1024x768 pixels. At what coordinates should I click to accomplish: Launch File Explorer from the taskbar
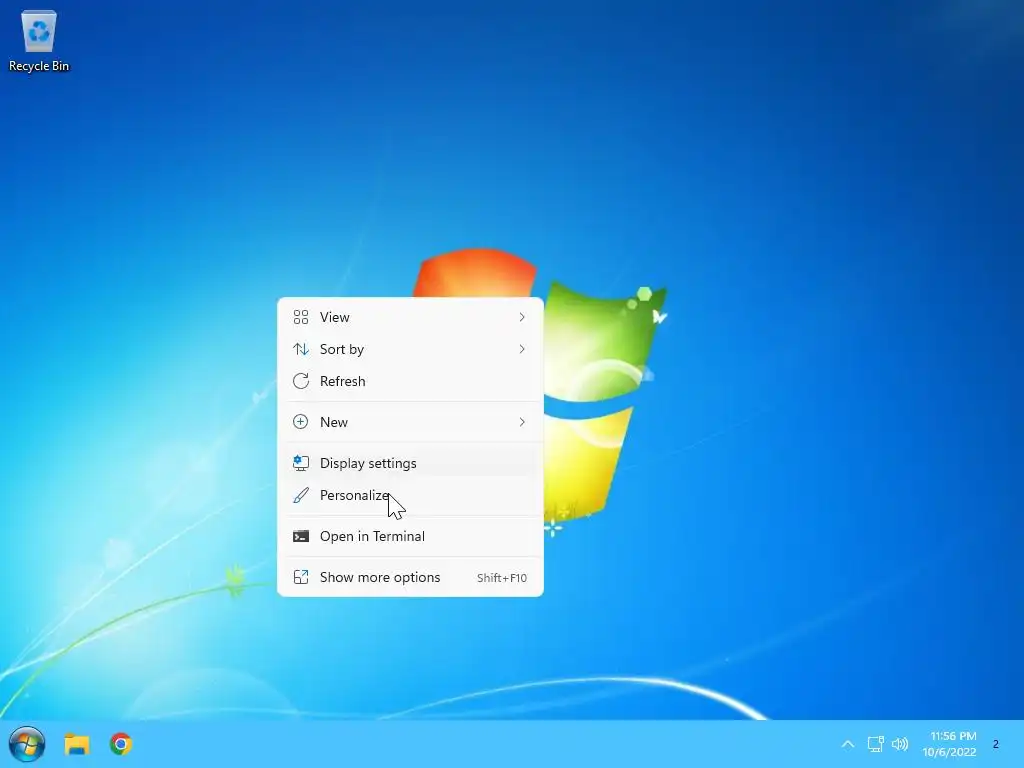click(x=76, y=744)
